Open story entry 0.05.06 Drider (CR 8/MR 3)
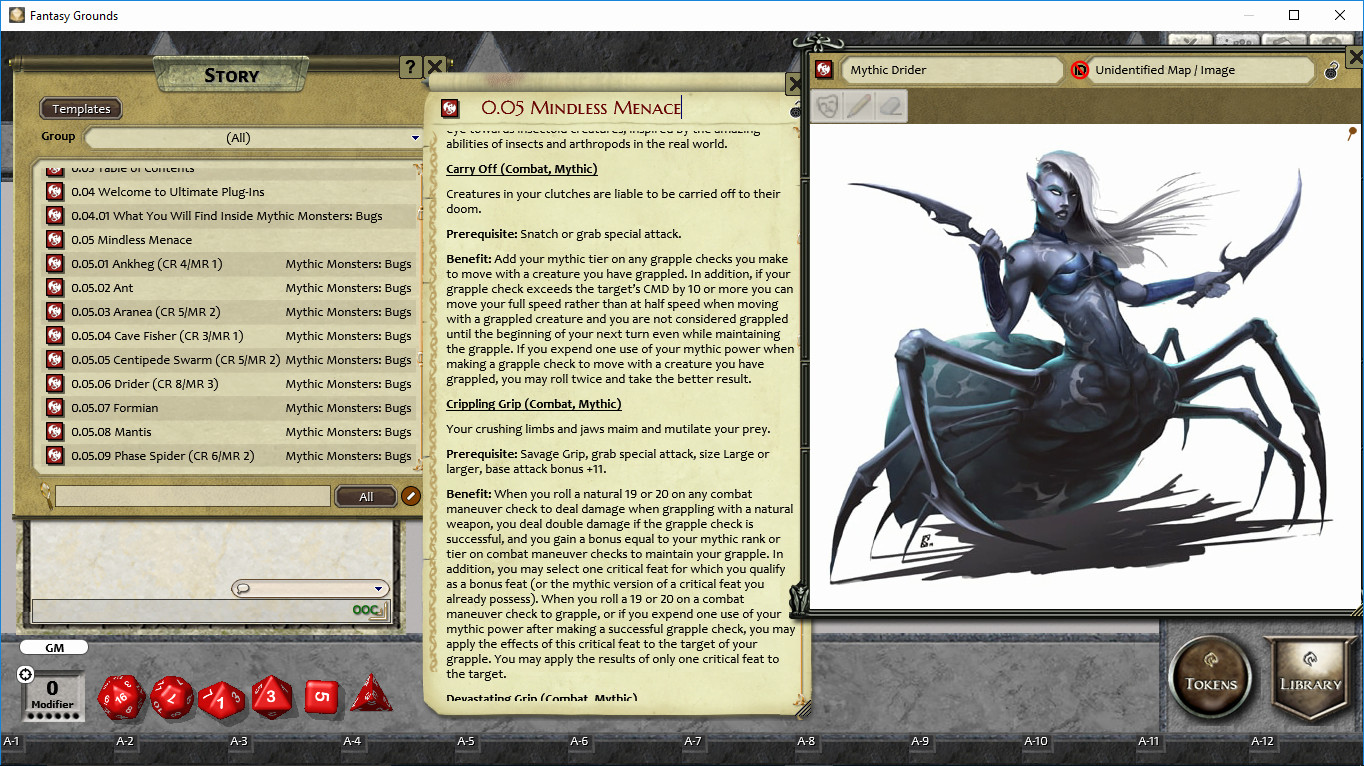1364x766 pixels. [200, 383]
